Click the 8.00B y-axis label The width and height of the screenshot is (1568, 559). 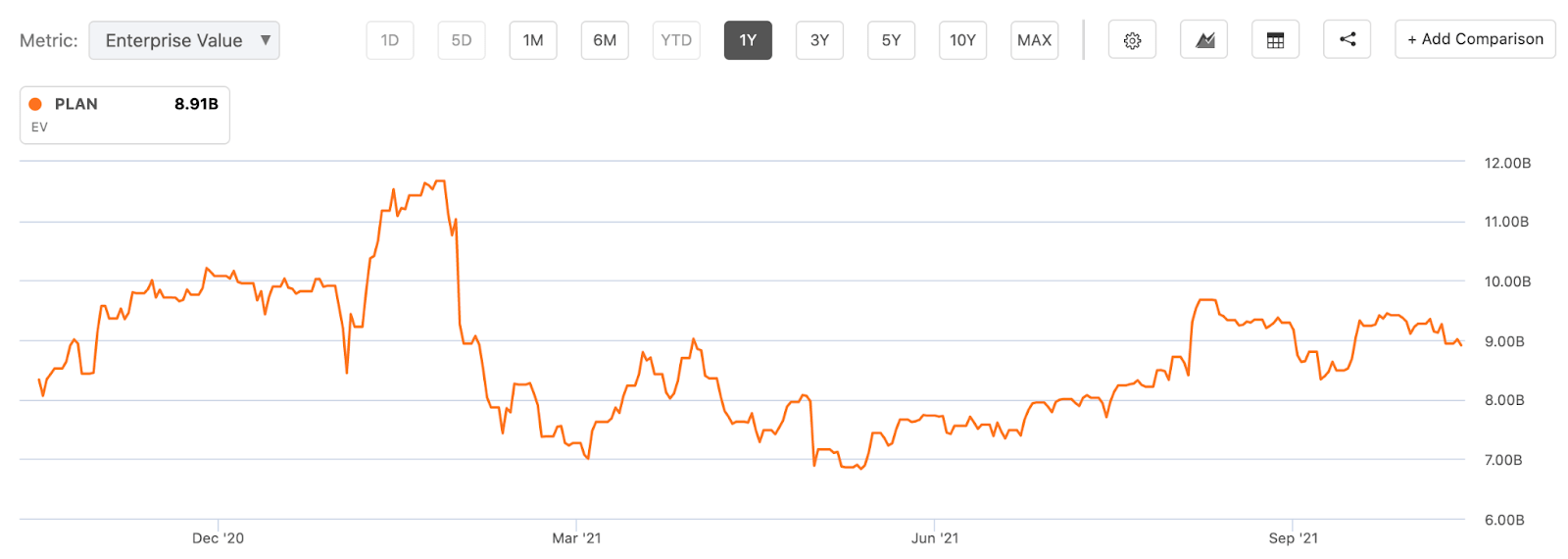[x=1504, y=400]
